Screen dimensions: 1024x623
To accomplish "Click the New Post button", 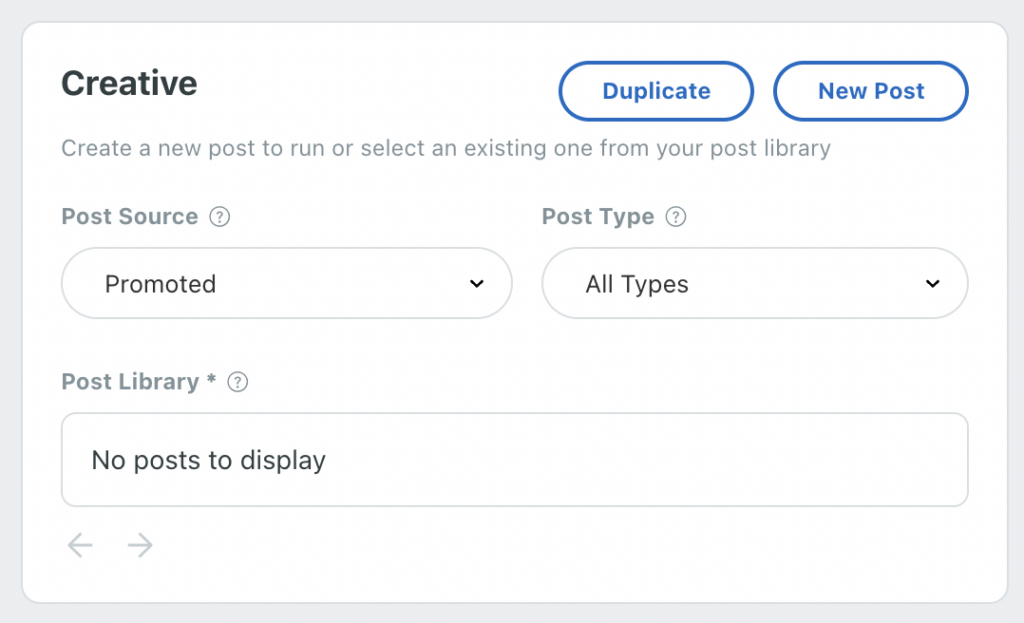I will [870, 91].
